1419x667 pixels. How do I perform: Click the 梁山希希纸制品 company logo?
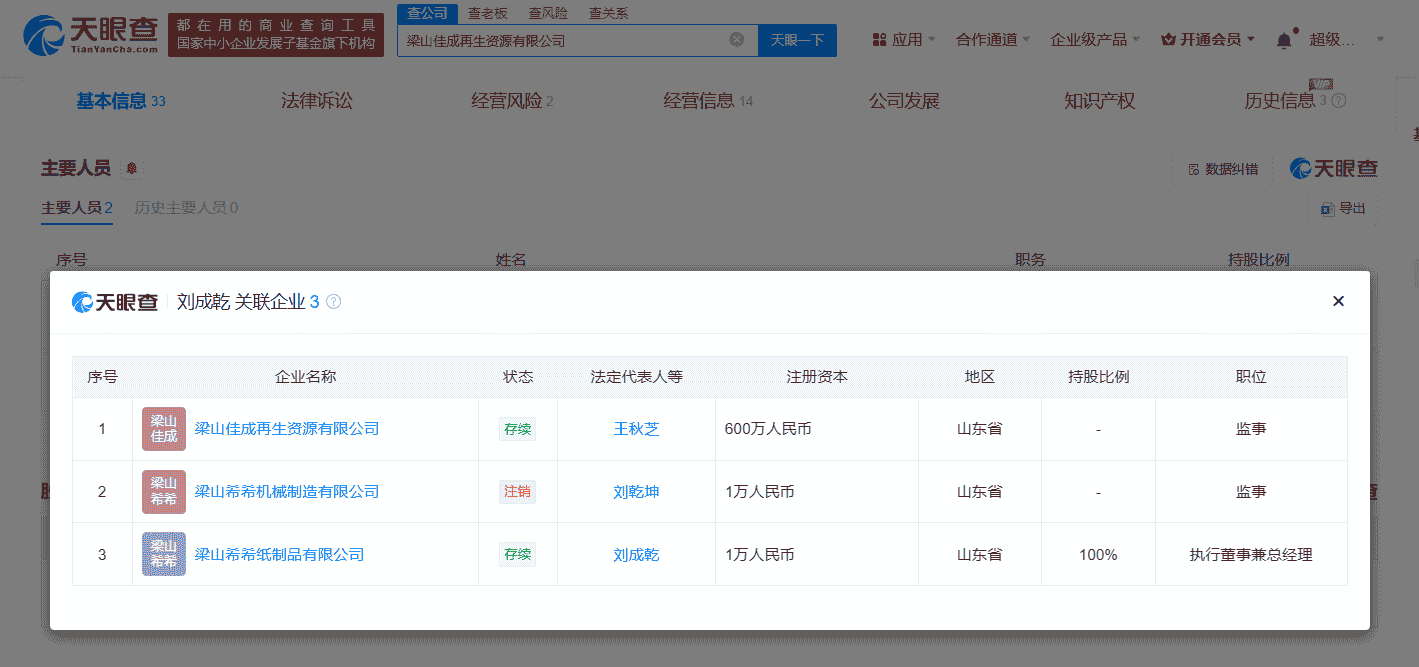pyautogui.click(x=164, y=554)
